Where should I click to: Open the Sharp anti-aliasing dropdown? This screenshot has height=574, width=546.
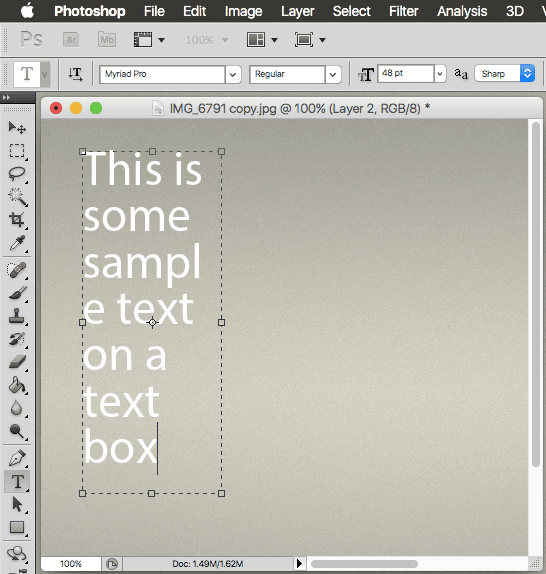coord(504,74)
